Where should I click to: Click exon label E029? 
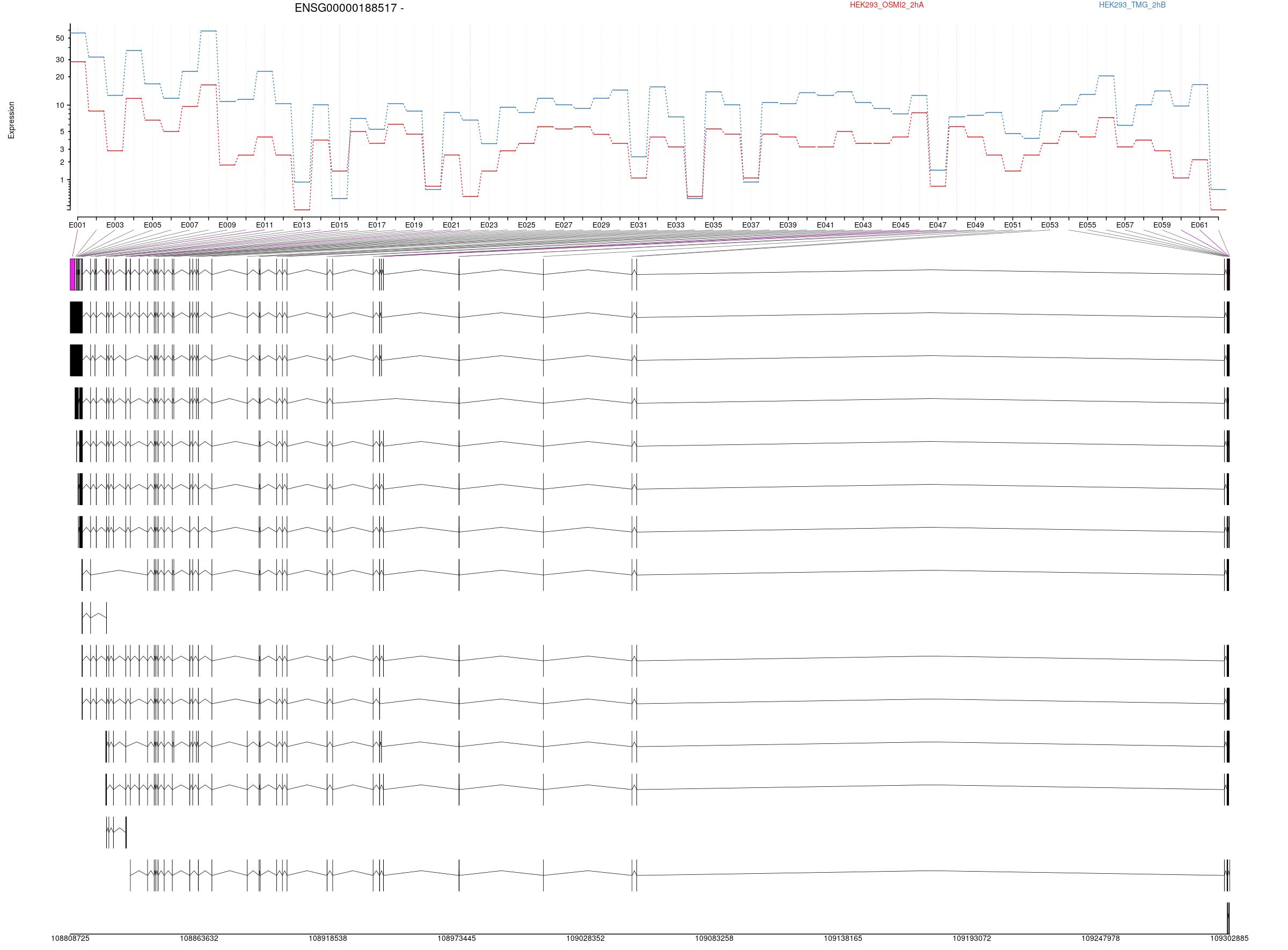[602, 225]
